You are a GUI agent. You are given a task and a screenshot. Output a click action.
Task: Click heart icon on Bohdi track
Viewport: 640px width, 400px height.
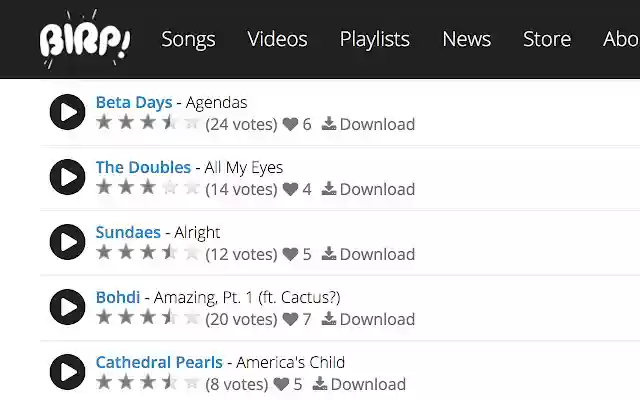290,319
